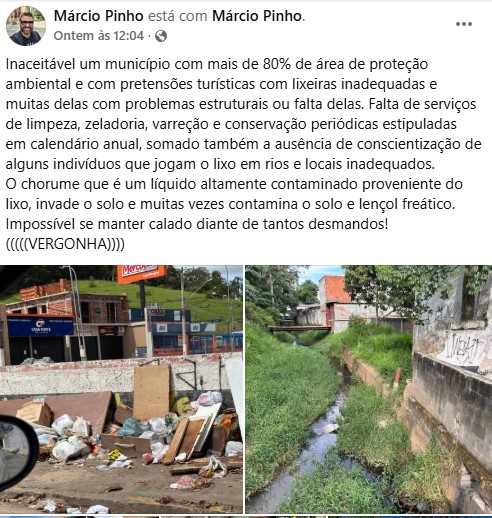Click the orange Mercado sign in photo
The width and height of the screenshot is (492, 518).
141,273
